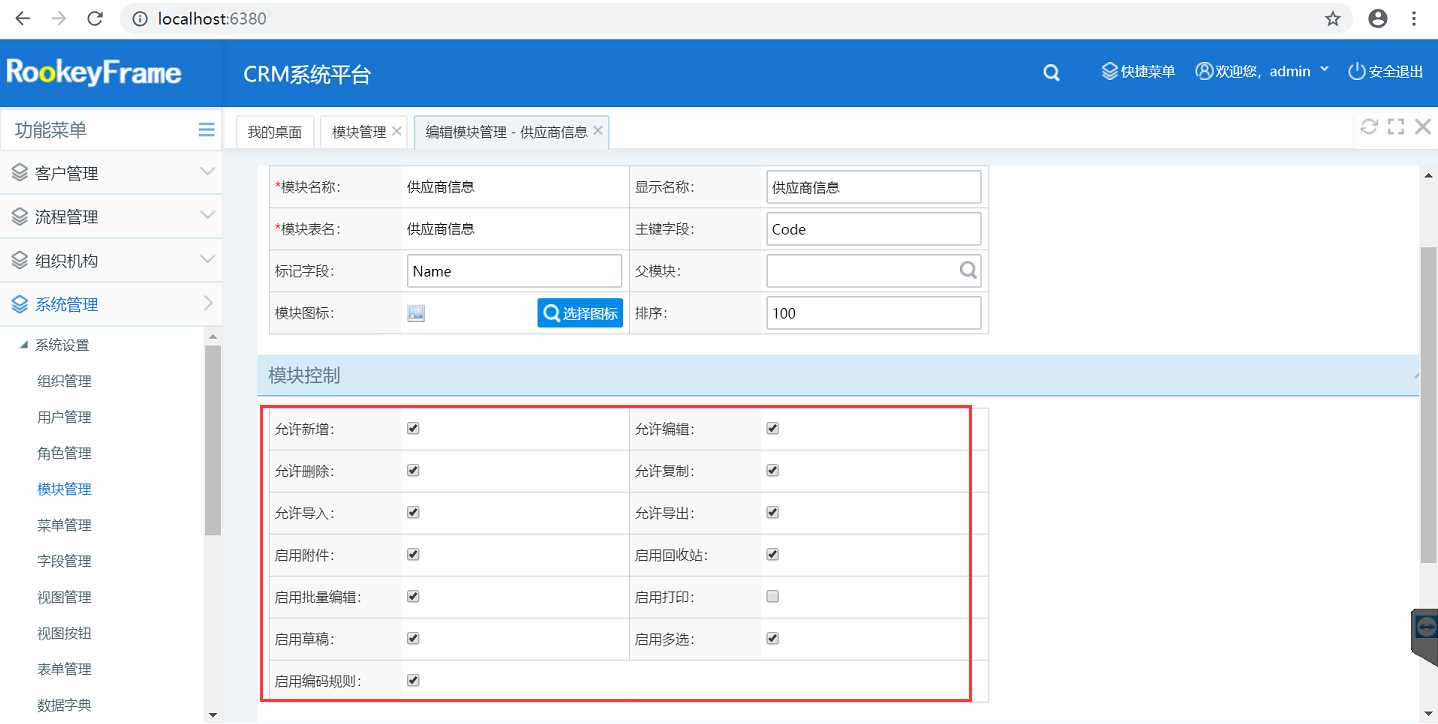This screenshot has height=724, width=1438.
Task: Toggle 启用批量编辑 checkbox
Action: coord(413,596)
